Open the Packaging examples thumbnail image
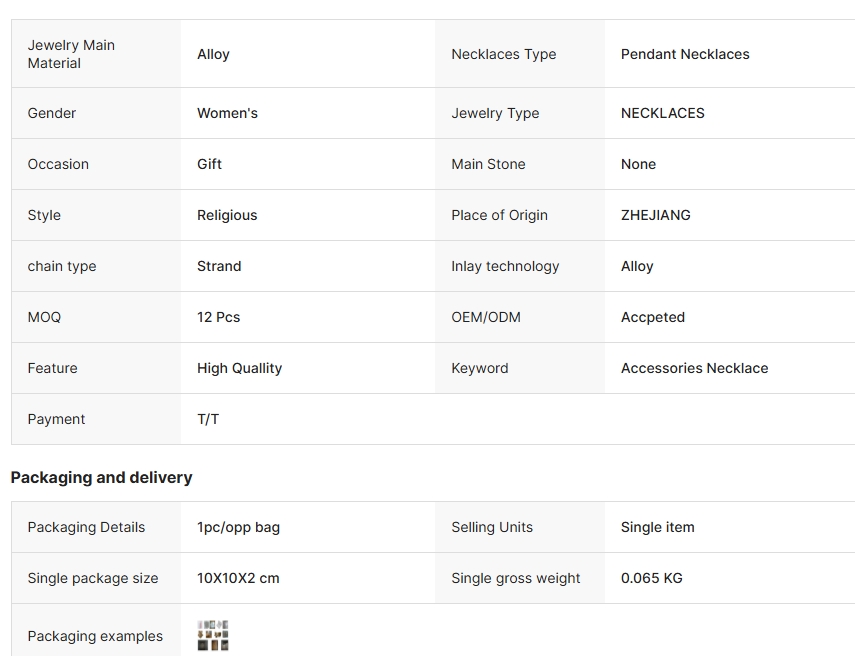 tap(213, 635)
